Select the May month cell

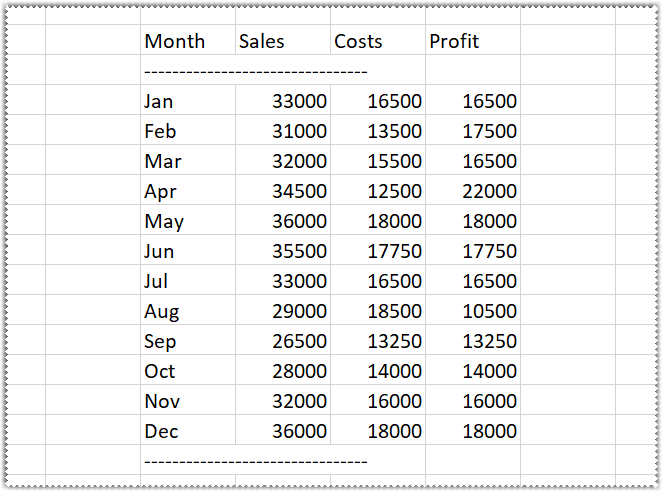(x=164, y=221)
